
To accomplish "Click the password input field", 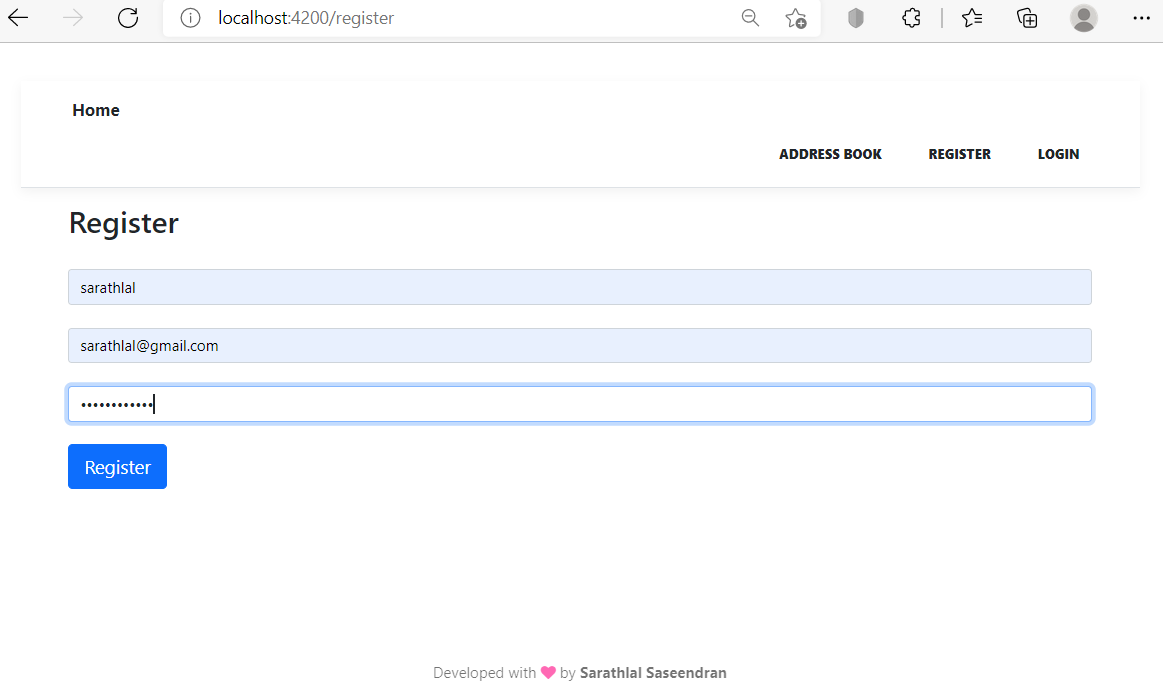I will [579, 404].
